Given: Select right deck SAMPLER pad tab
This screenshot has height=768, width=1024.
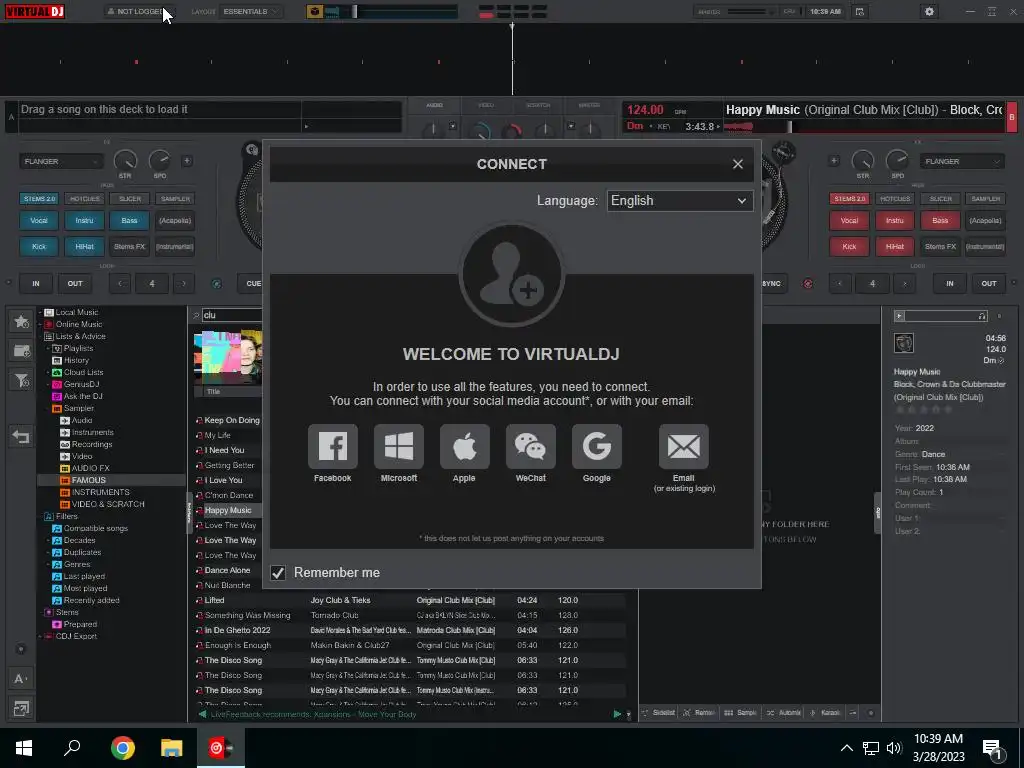Looking at the screenshot, I should 985,199.
